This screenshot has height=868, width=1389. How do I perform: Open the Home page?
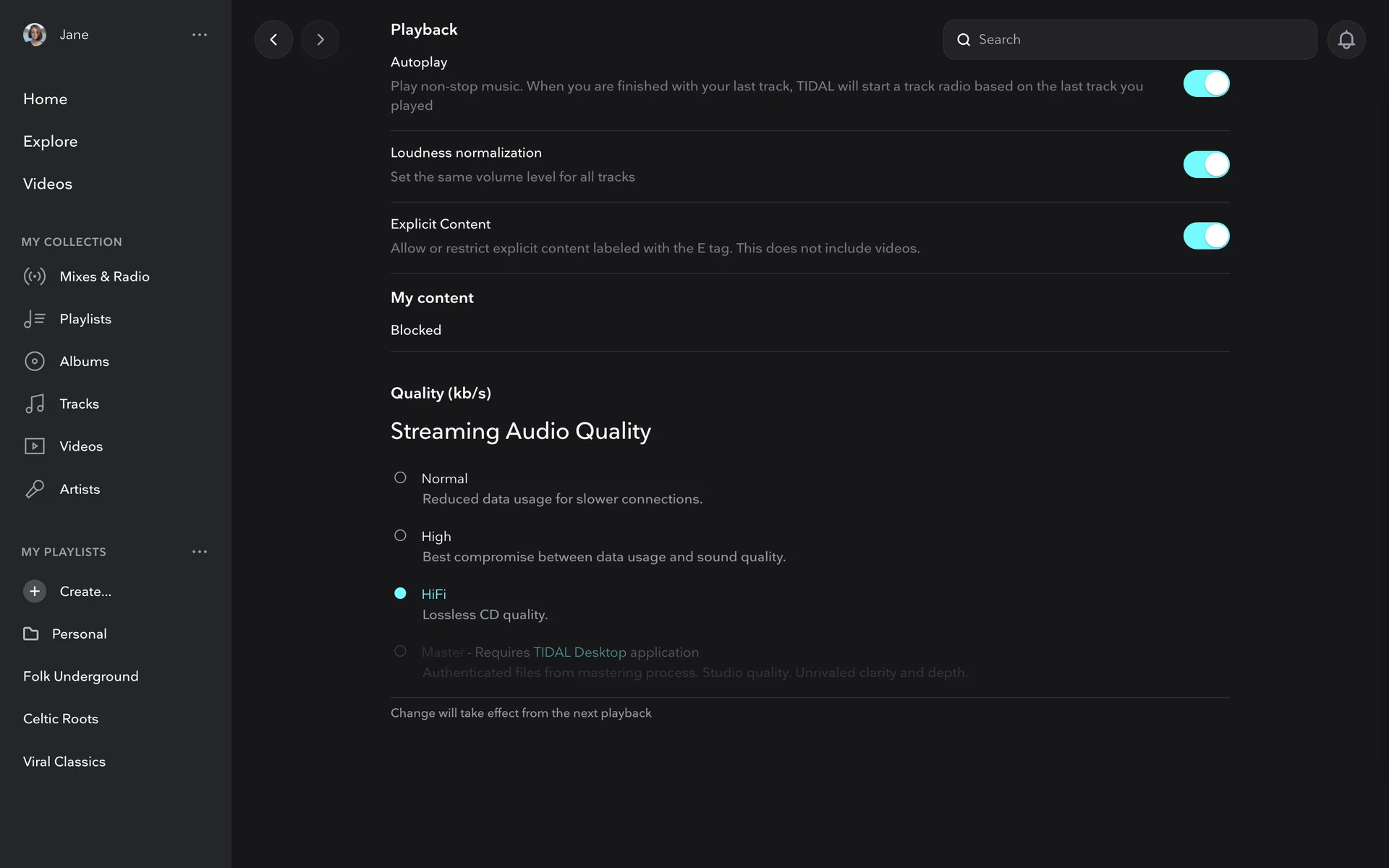click(45, 99)
